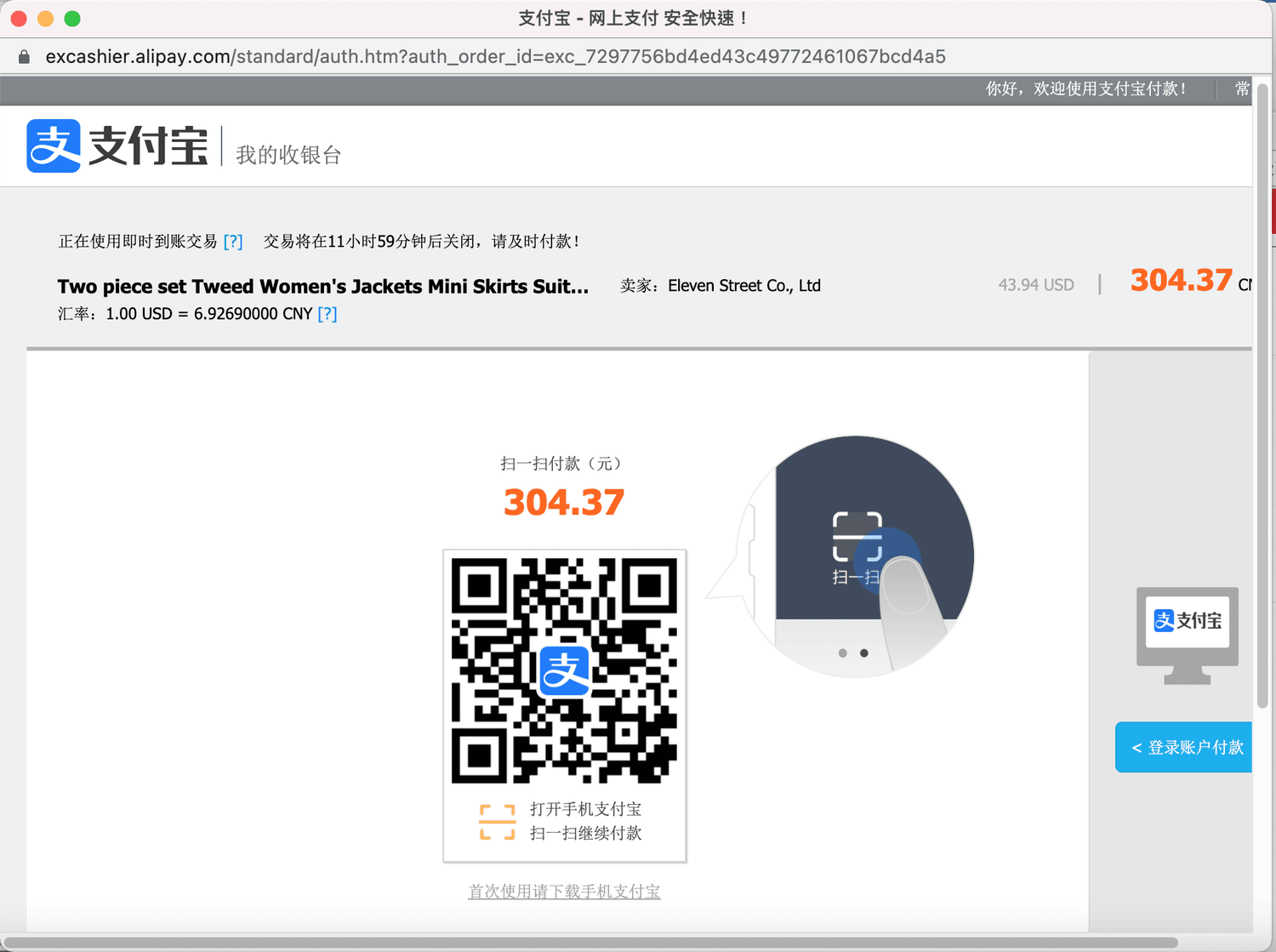Screen dimensions: 1276x952
Task: Click the exchange rate 1.00 USD = 6.92690000 CNY
Action: (209, 314)
